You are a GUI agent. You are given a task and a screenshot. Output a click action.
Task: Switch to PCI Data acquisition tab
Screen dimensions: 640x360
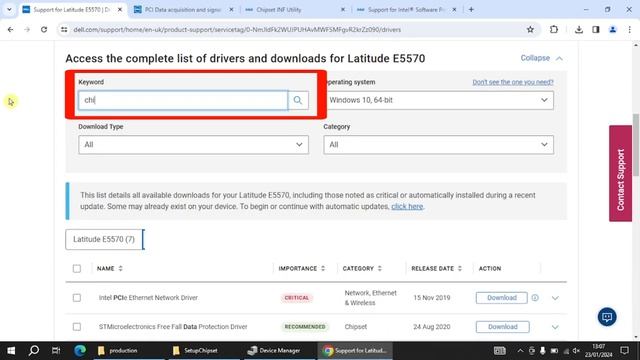point(183,9)
